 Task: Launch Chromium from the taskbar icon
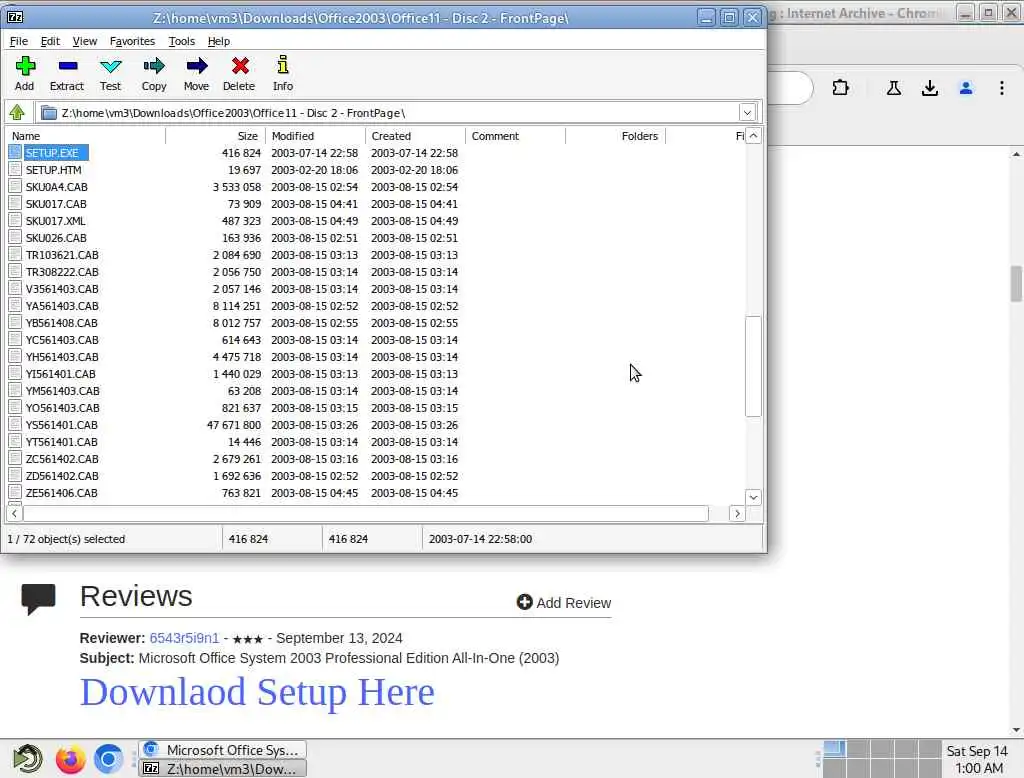pos(108,759)
